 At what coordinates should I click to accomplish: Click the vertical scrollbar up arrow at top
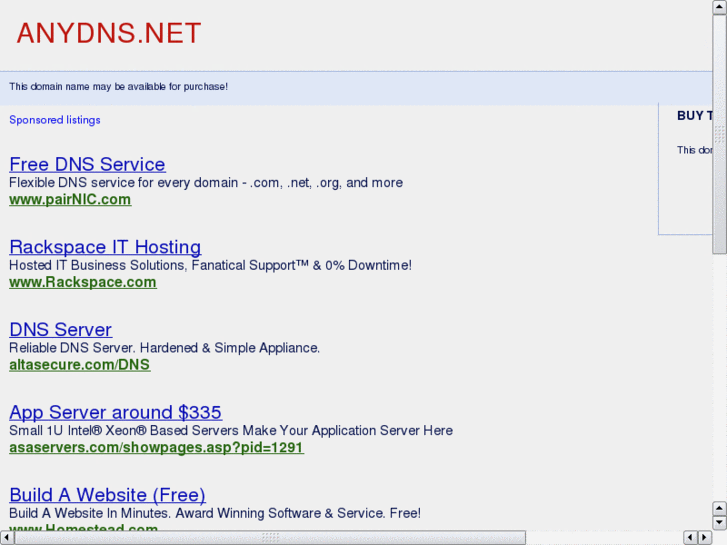(720, 7)
